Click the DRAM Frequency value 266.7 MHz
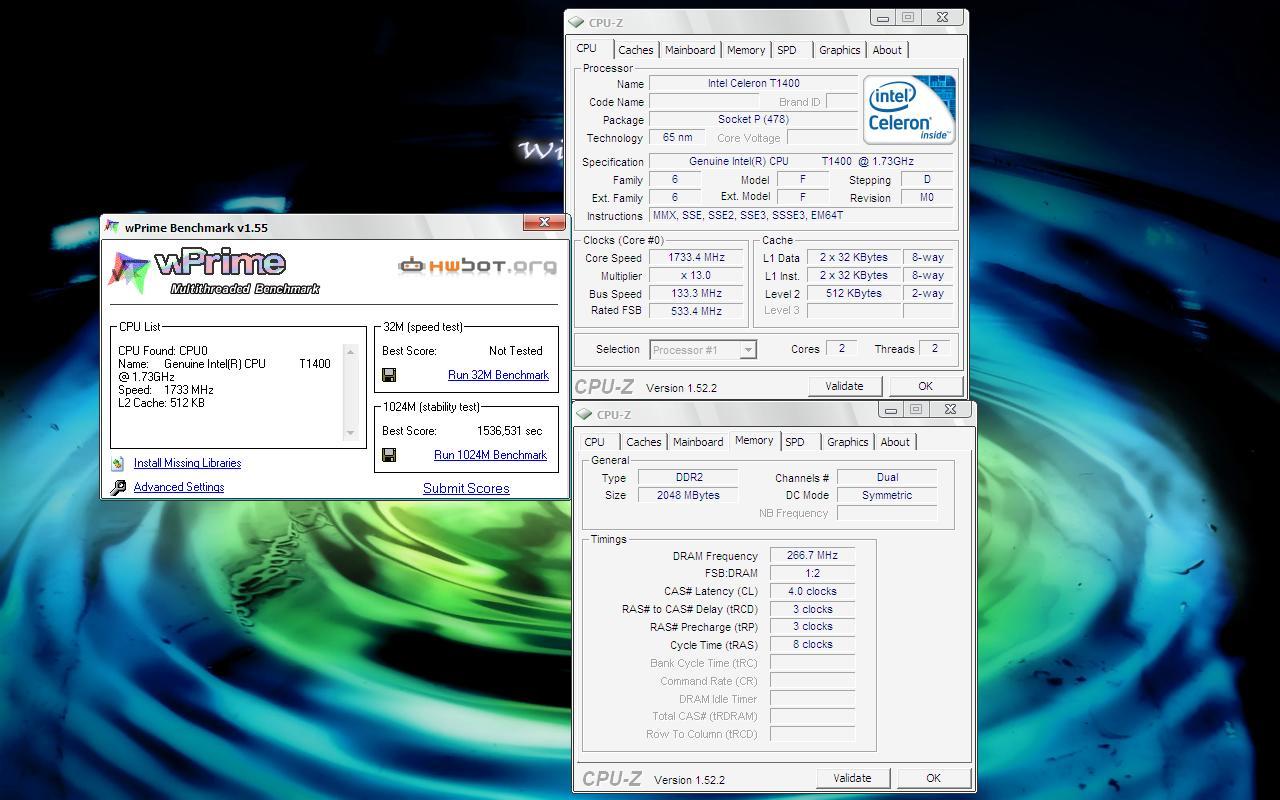 click(x=812, y=556)
